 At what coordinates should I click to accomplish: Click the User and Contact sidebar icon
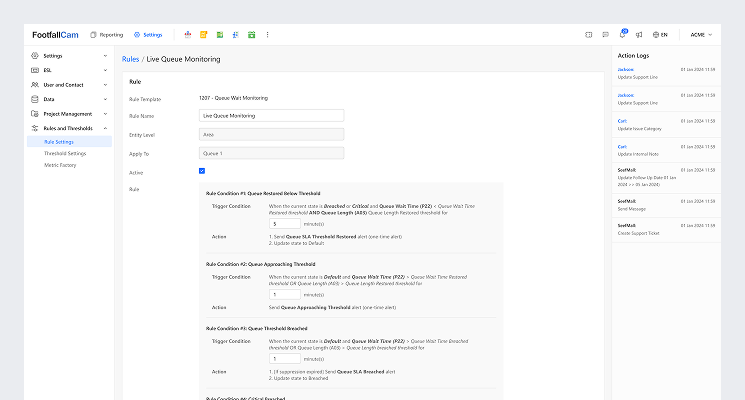(x=35, y=85)
